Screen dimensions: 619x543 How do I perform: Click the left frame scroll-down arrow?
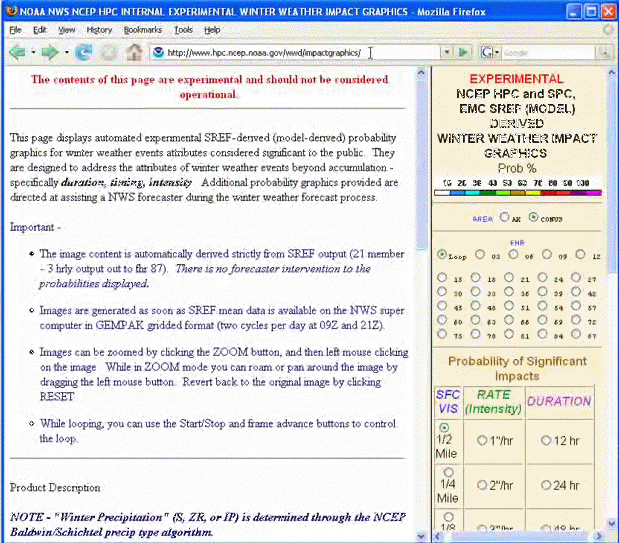(421, 536)
